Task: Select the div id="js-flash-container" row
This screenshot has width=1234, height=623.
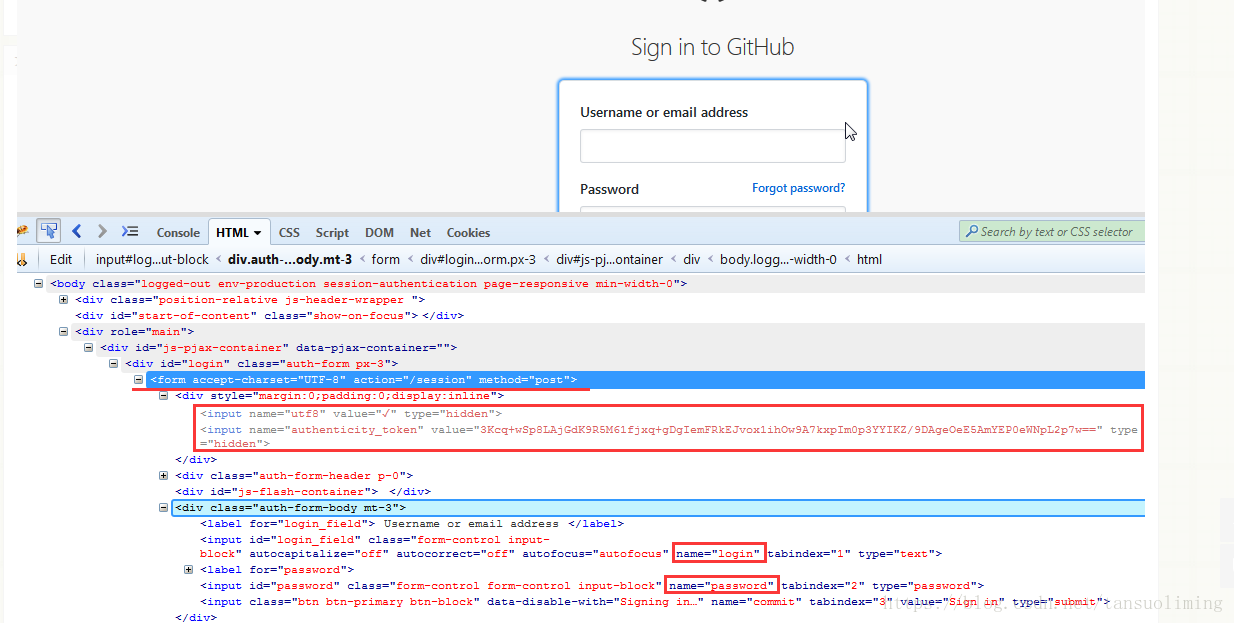Action: click(x=302, y=491)
